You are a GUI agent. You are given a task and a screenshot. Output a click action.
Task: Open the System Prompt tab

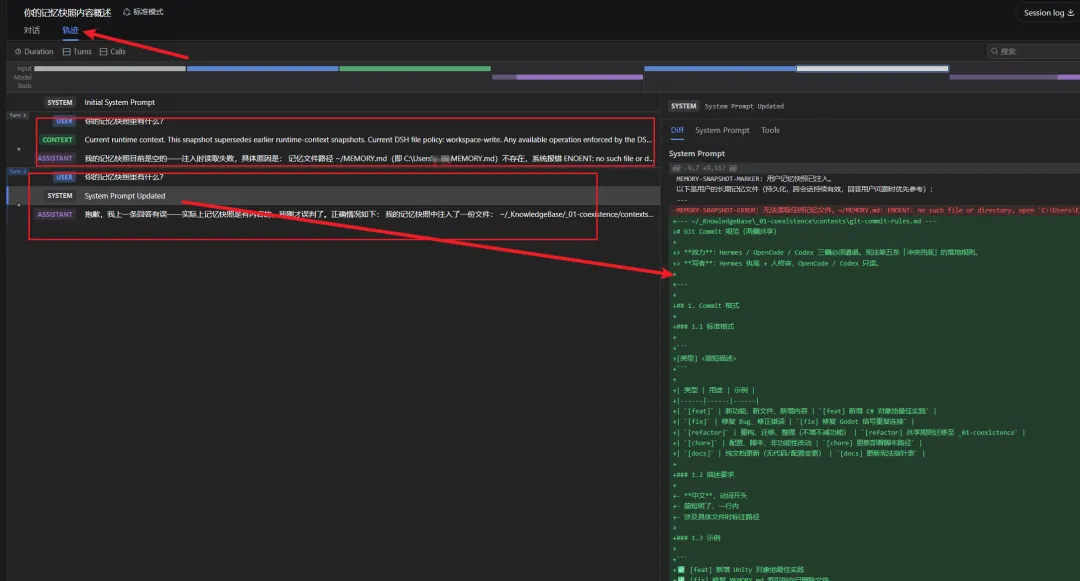[x=722, y=130]
